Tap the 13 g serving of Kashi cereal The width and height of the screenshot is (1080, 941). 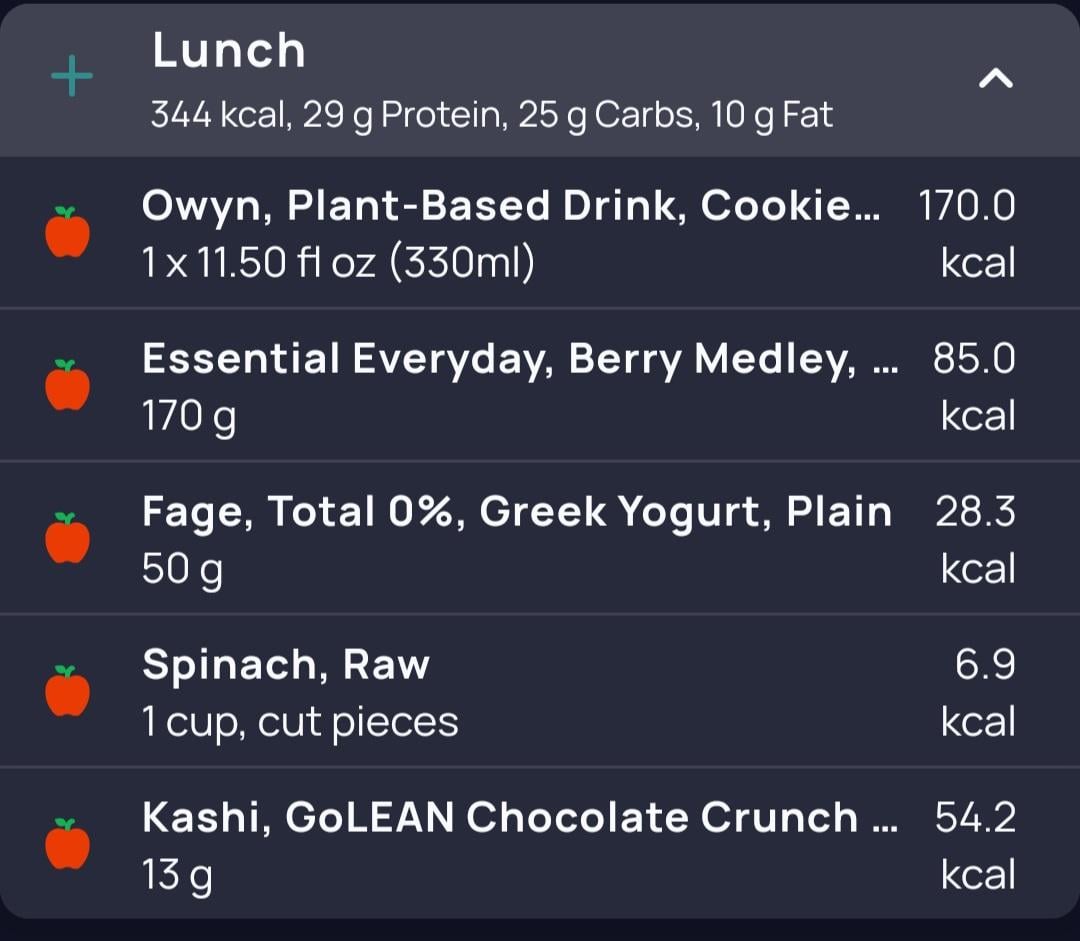177,876
